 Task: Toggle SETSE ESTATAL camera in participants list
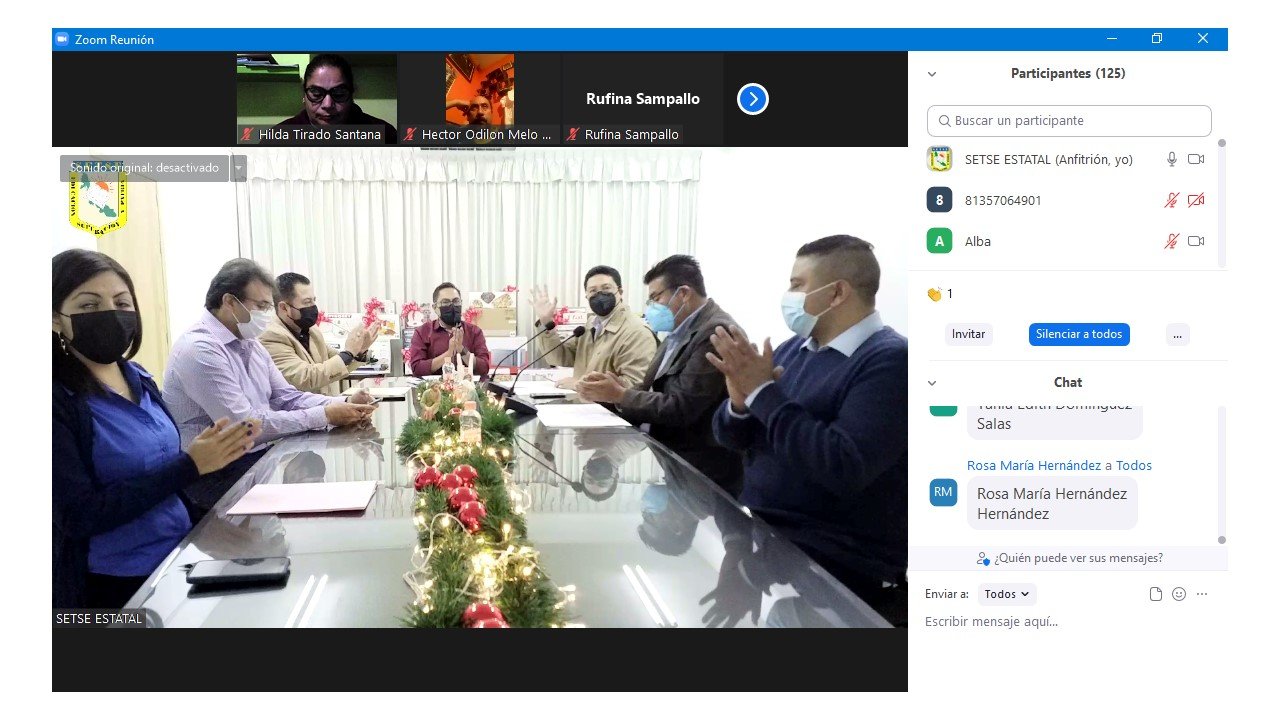point(1195,159)
